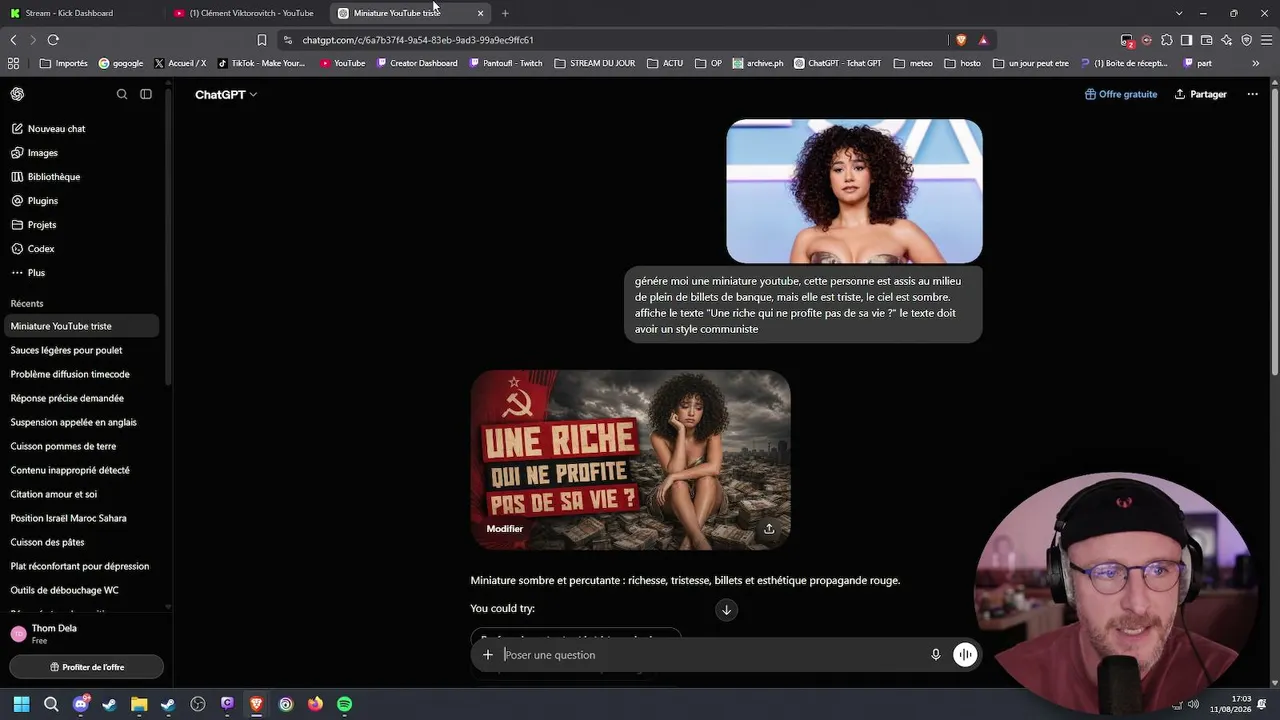The height and width of the screenshot is (720, 1280).
Task: Share the generated image via share icon
Action: (769, 529)
